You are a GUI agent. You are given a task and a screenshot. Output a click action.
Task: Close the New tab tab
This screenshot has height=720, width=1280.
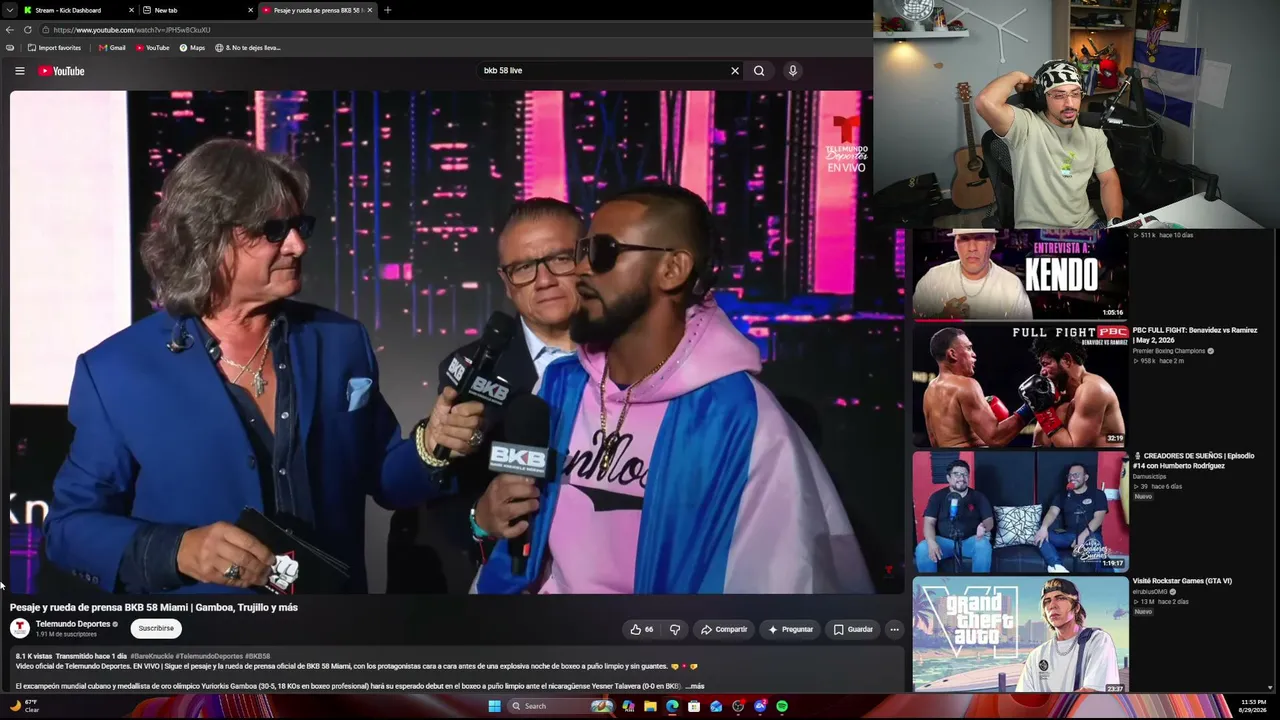coord(250,10)
